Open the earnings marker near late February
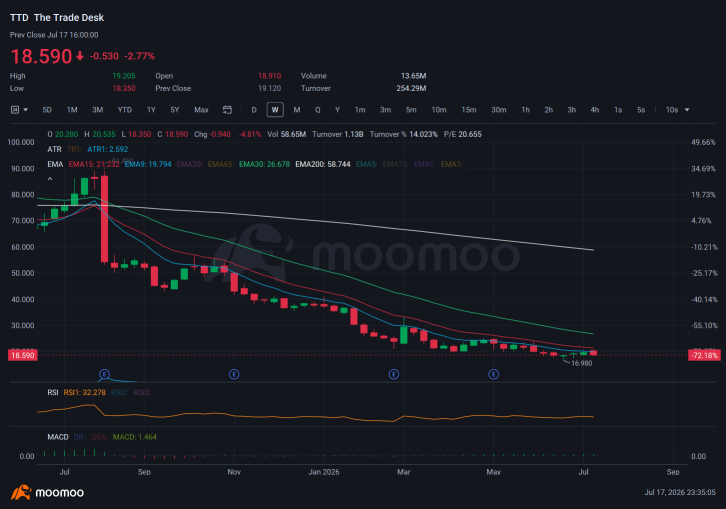 pyautogui.click(x=394, y=374)
